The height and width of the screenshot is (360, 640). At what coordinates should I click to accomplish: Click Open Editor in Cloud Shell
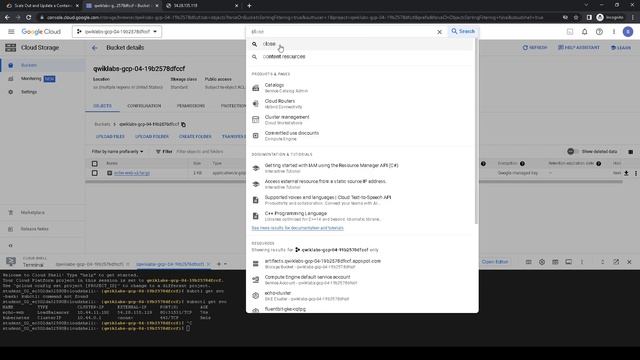click(x=495, y=262)
